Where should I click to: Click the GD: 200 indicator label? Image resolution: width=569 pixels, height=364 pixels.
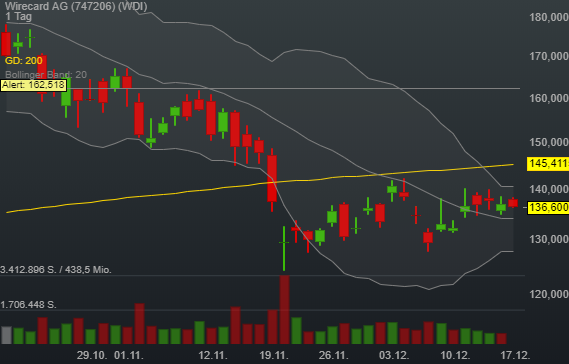[x=24, y=61]
